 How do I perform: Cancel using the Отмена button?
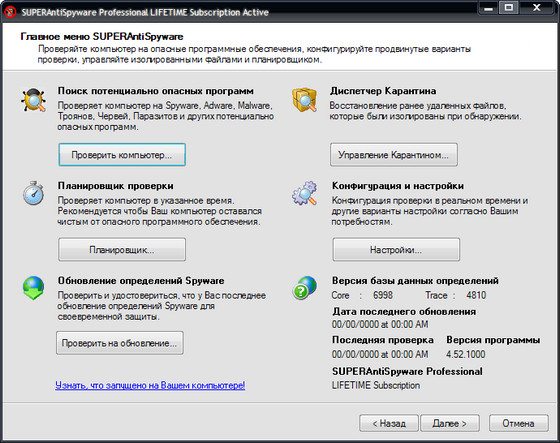point(518,423)
